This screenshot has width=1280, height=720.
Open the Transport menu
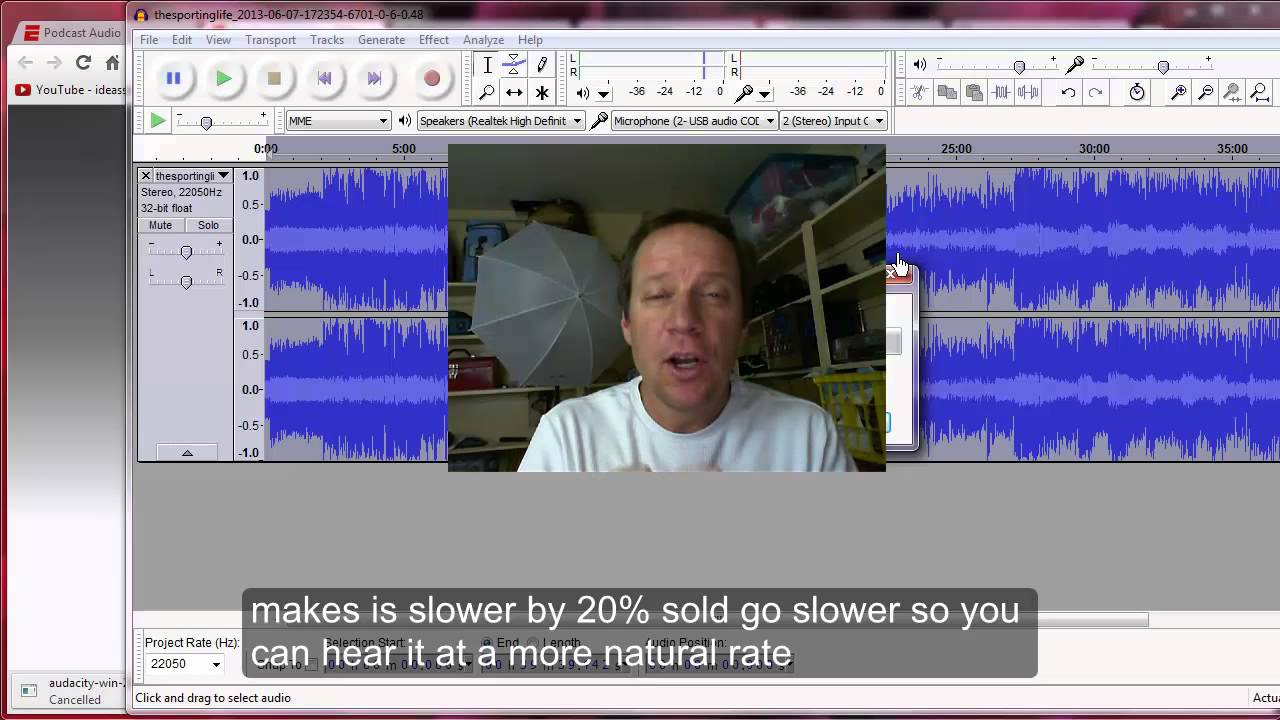(270, 40)
